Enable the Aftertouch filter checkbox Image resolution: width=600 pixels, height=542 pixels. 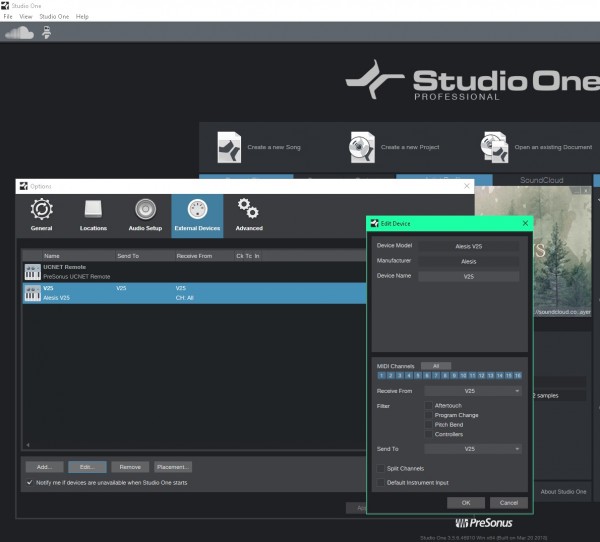429,405
